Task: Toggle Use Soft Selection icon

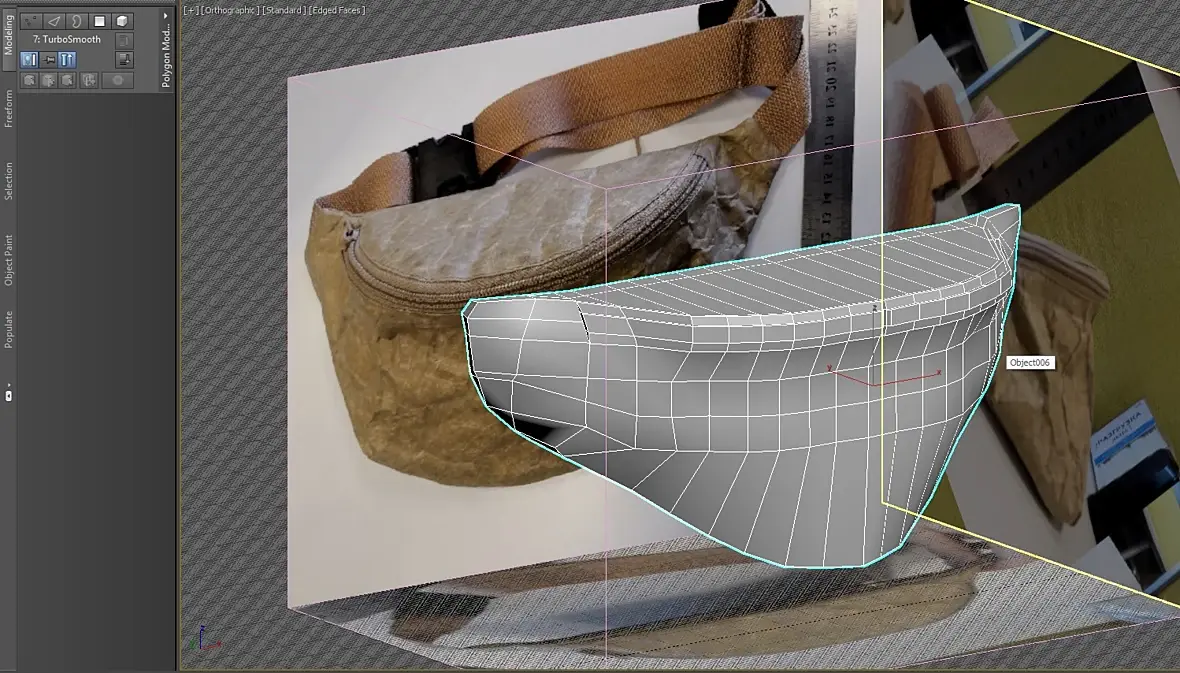Action: (117, 80)
